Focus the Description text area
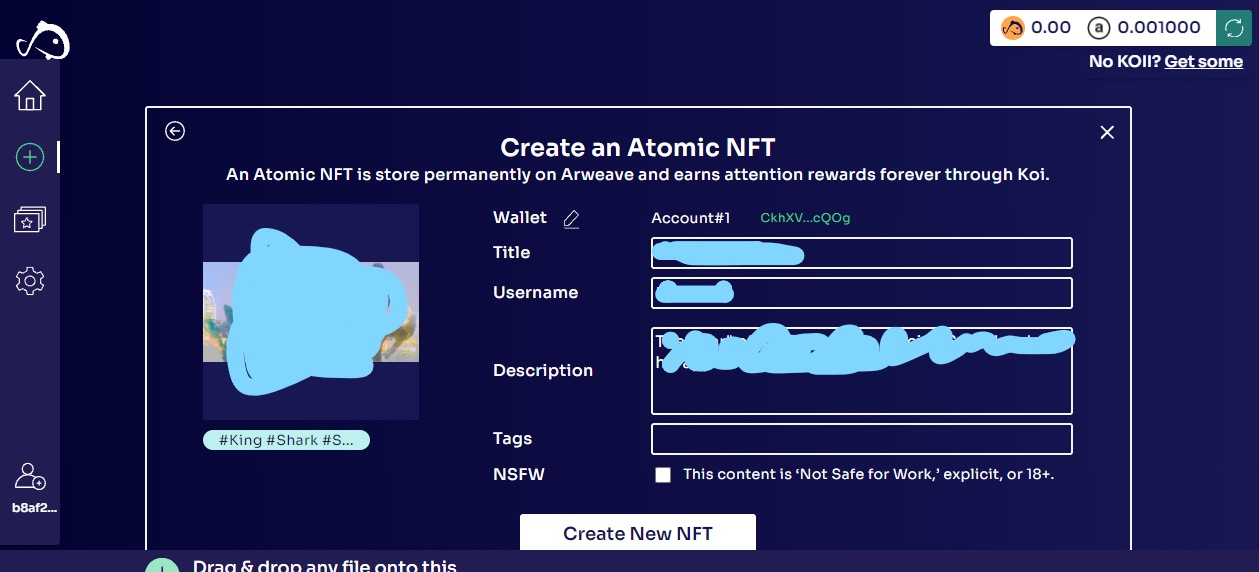This screenshot has height=572, width=1259. (x=862, y=371)
